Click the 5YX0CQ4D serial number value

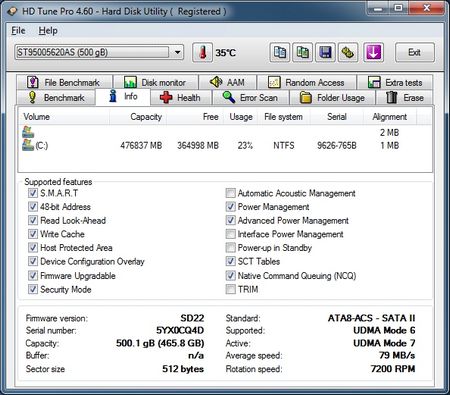point(180,330)
